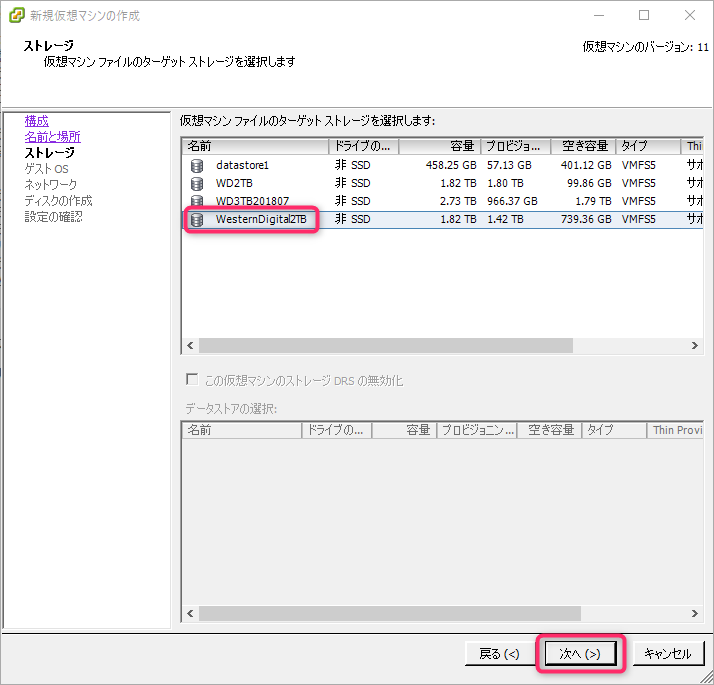
Task: Click upper table horizontal scrollbar right arrow
Action: pyautogui.click(x=694, y=346)
